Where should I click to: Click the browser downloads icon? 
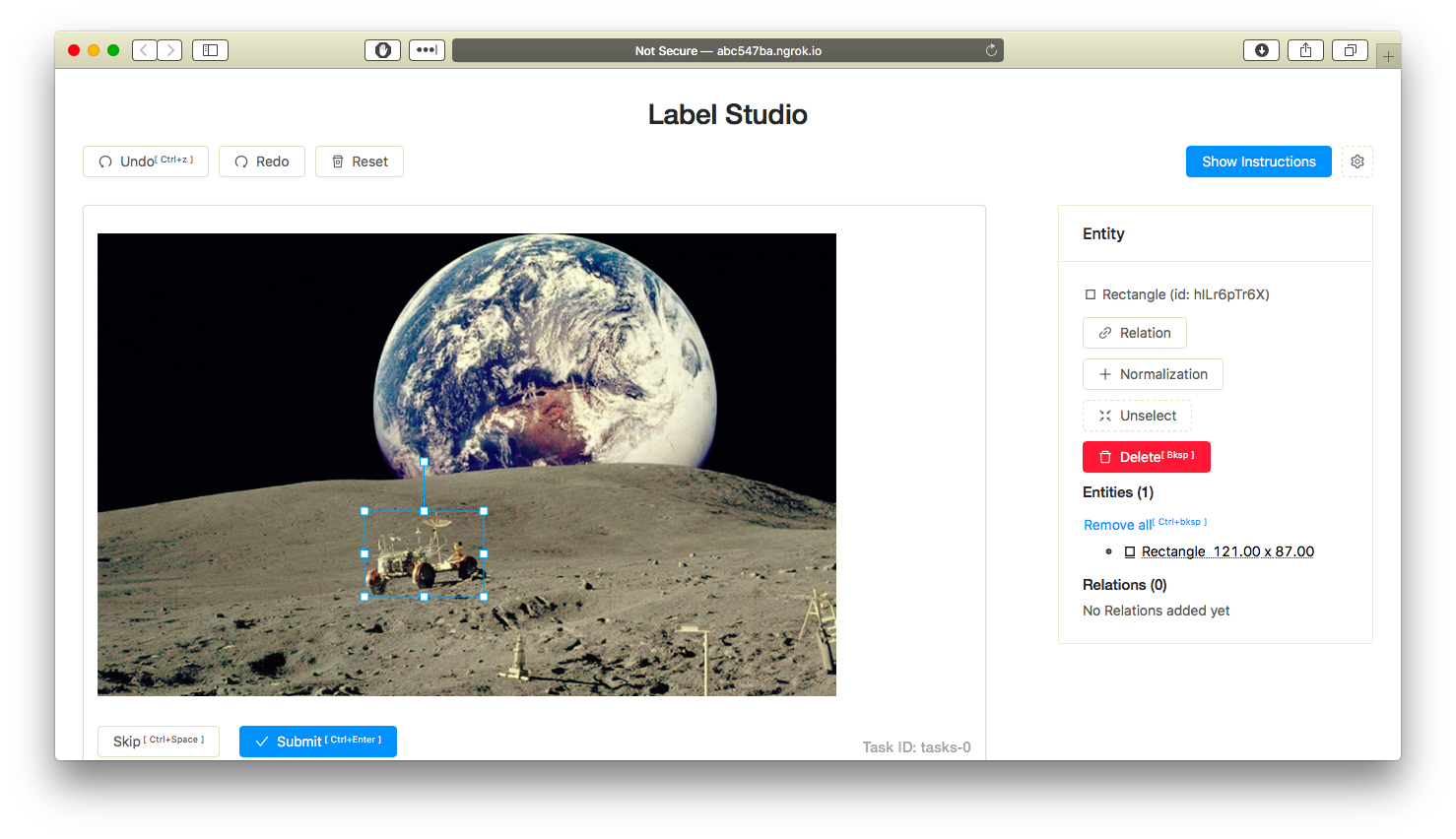click(x=1261, y=49)
